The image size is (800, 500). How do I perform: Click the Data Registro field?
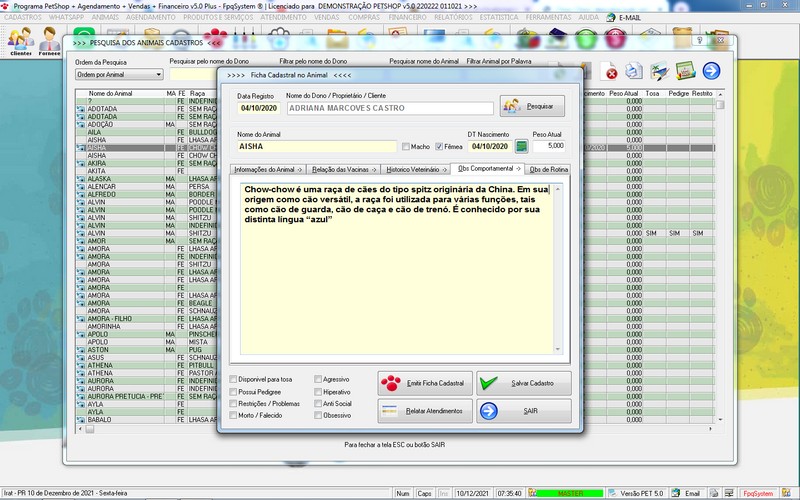pyautogui.click(x=259, y=108)
